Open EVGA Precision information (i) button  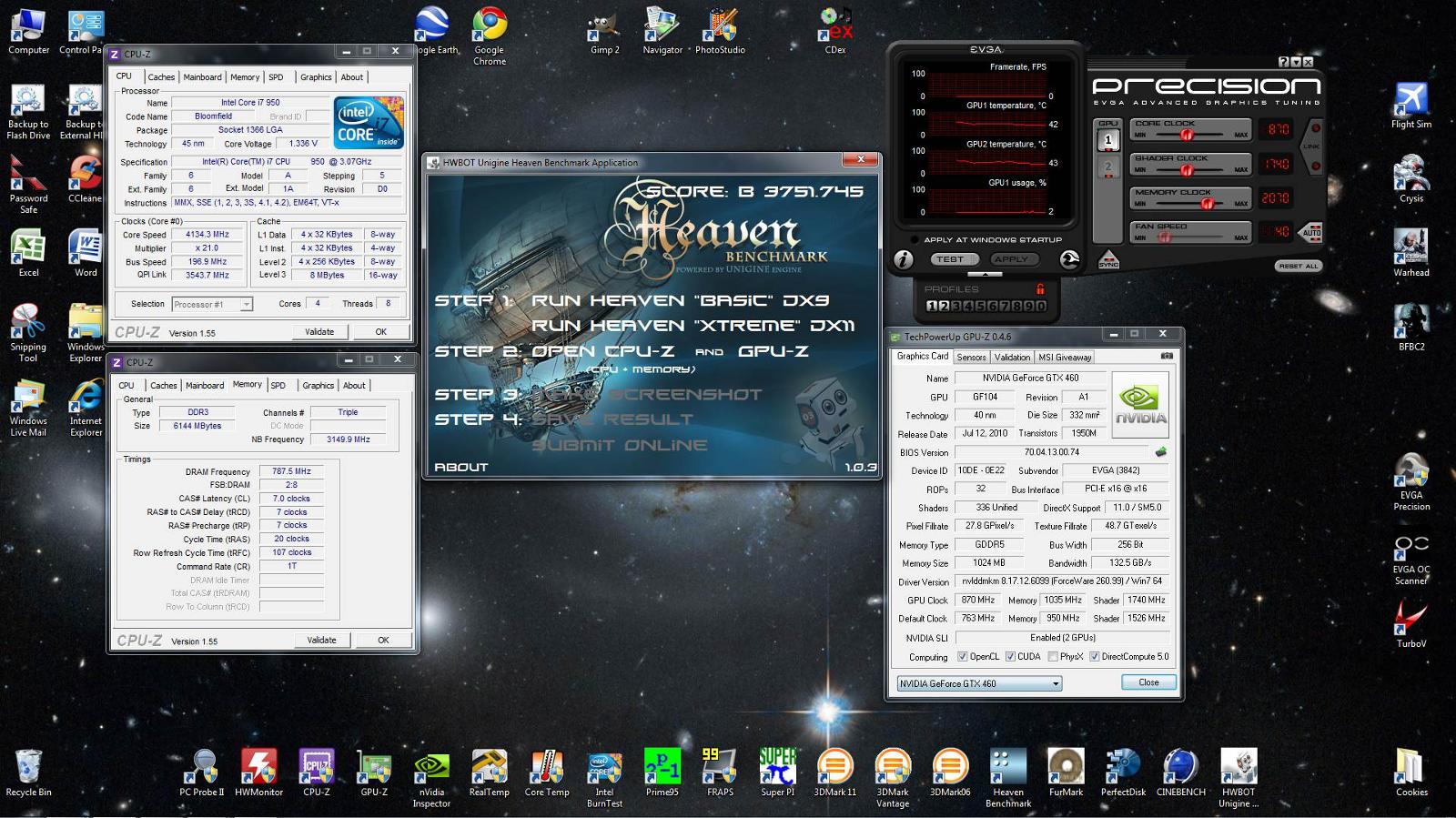(x=903, y=259)
